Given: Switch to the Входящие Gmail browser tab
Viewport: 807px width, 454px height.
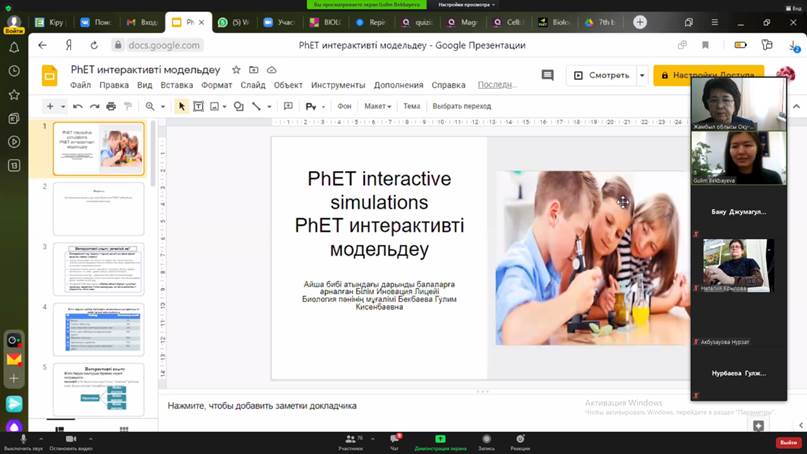Looking at the screenshot, I should pos(142,22).
